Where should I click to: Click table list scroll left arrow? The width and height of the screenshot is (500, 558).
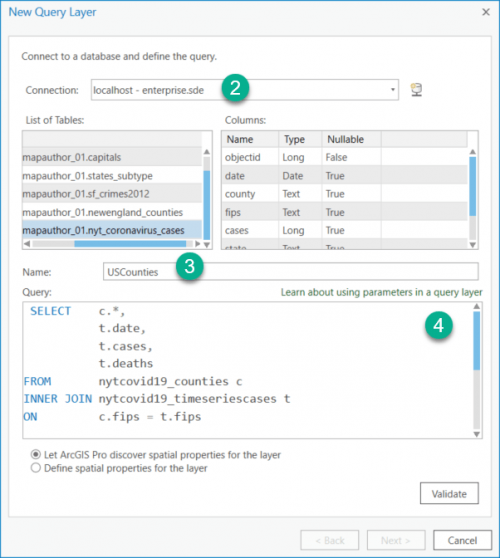coord(27,244)
